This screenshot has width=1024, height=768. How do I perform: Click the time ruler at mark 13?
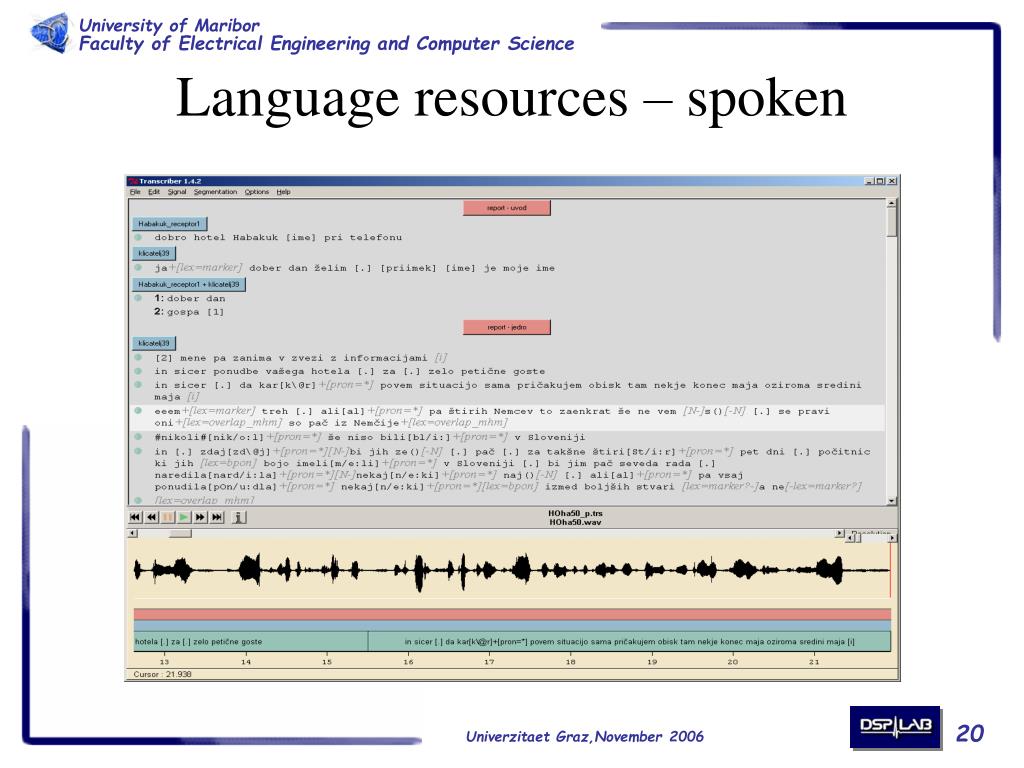(165, 662)
